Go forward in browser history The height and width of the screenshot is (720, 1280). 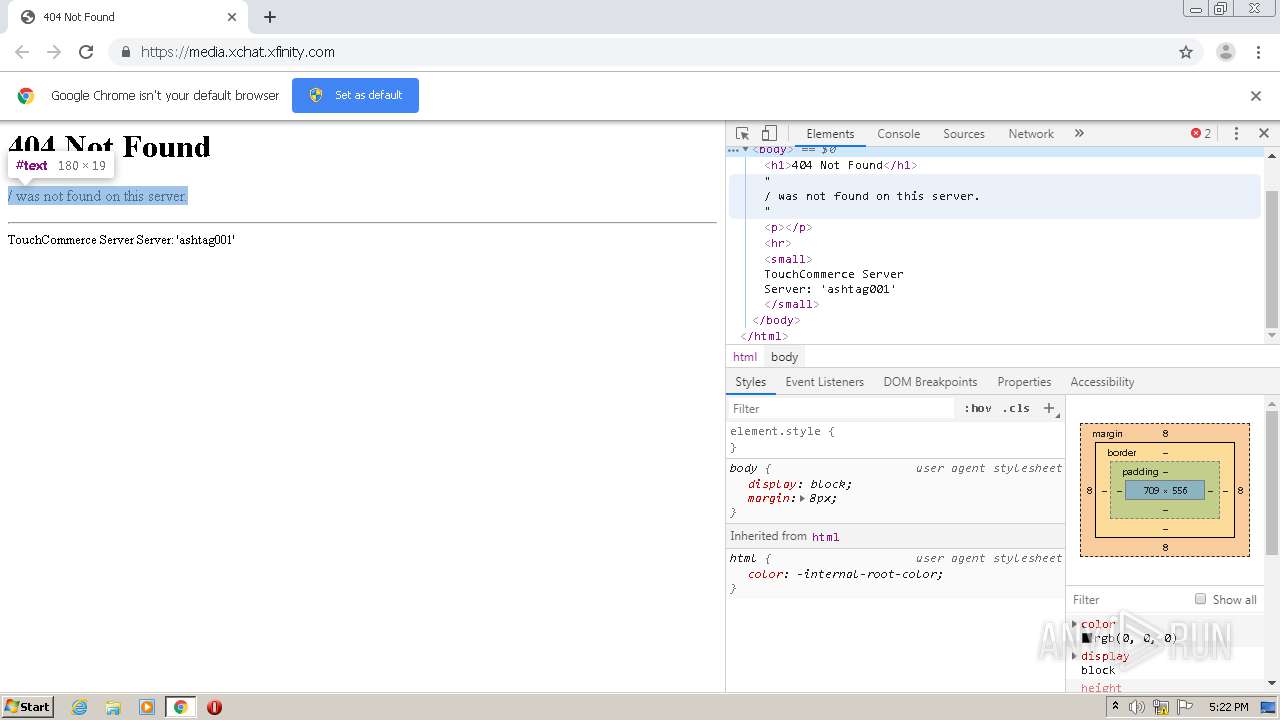(54, 52)
